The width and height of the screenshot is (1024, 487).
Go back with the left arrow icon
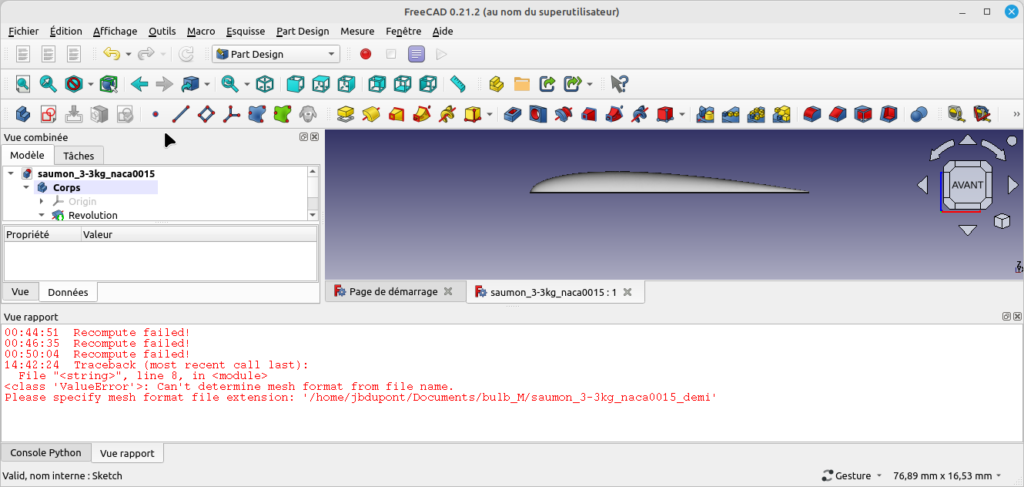coord(139,84)
